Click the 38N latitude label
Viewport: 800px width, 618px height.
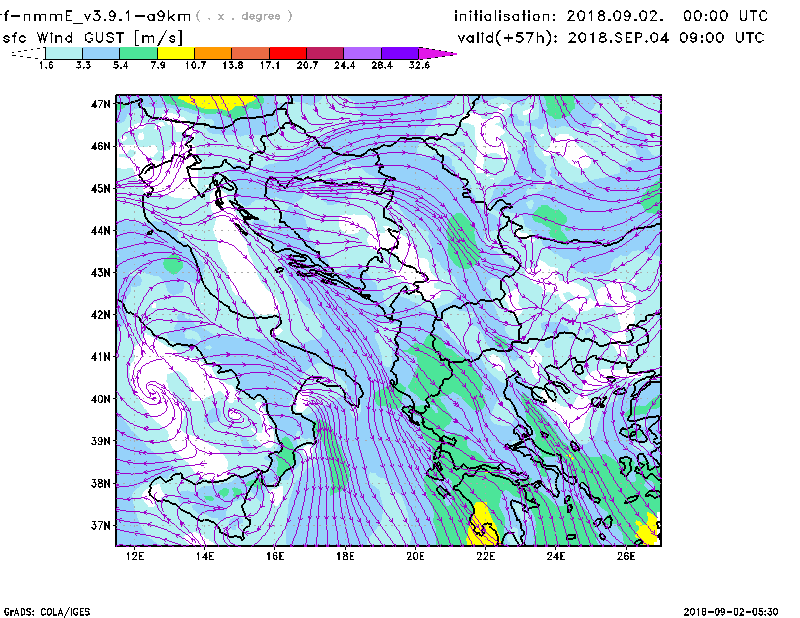101,483
